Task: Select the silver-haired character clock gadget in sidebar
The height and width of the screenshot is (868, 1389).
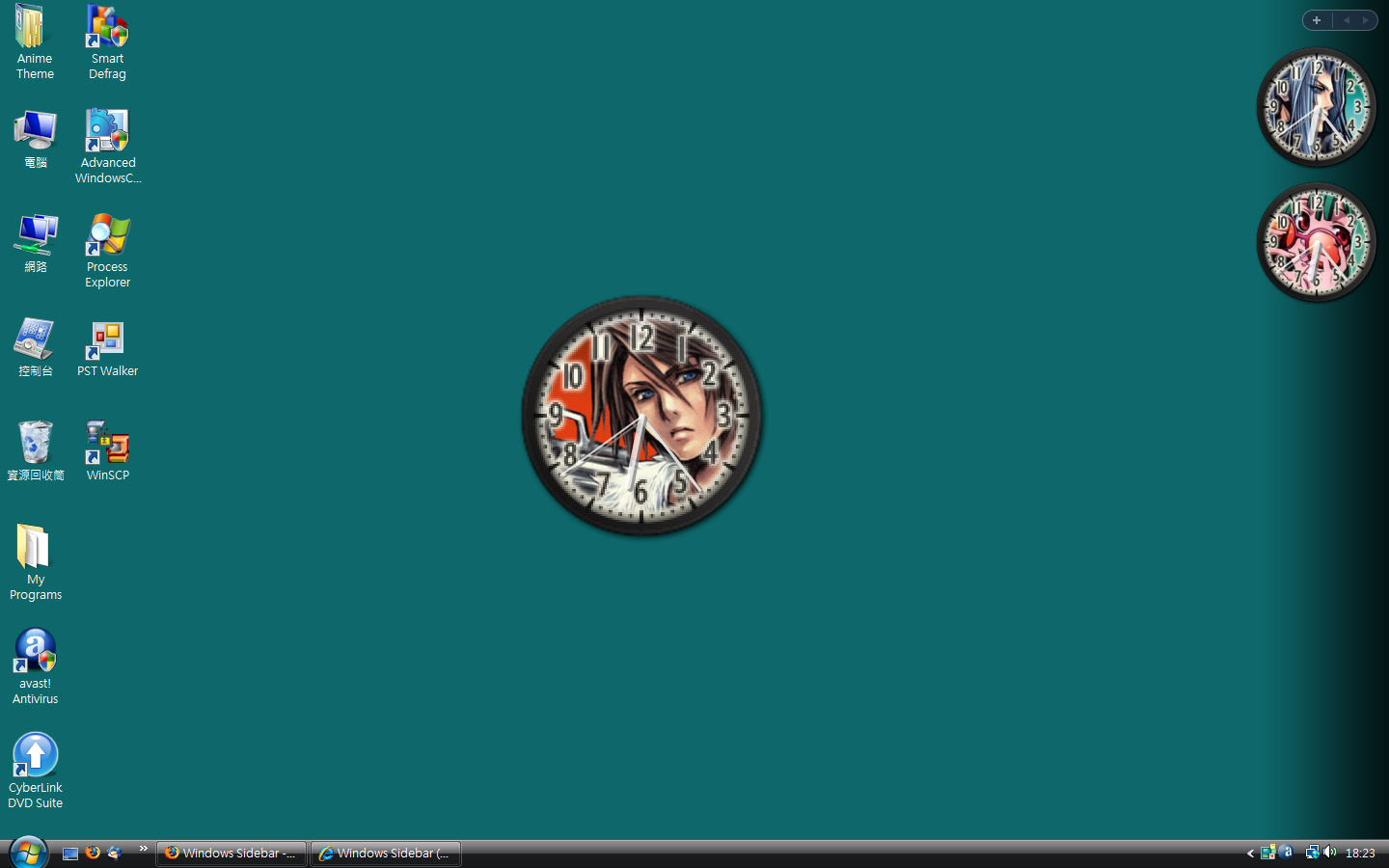Action: [1317, 107]
